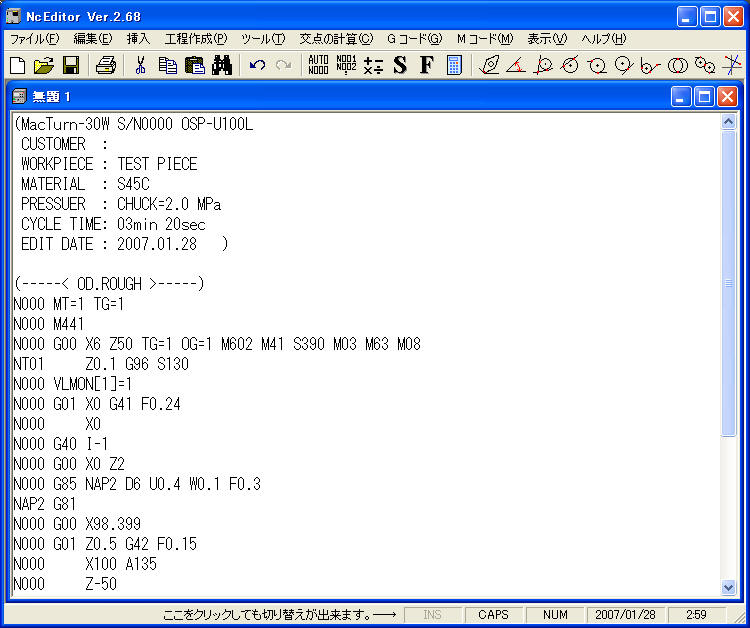Click the N001 N002 renumber icon

click(346, 65)
